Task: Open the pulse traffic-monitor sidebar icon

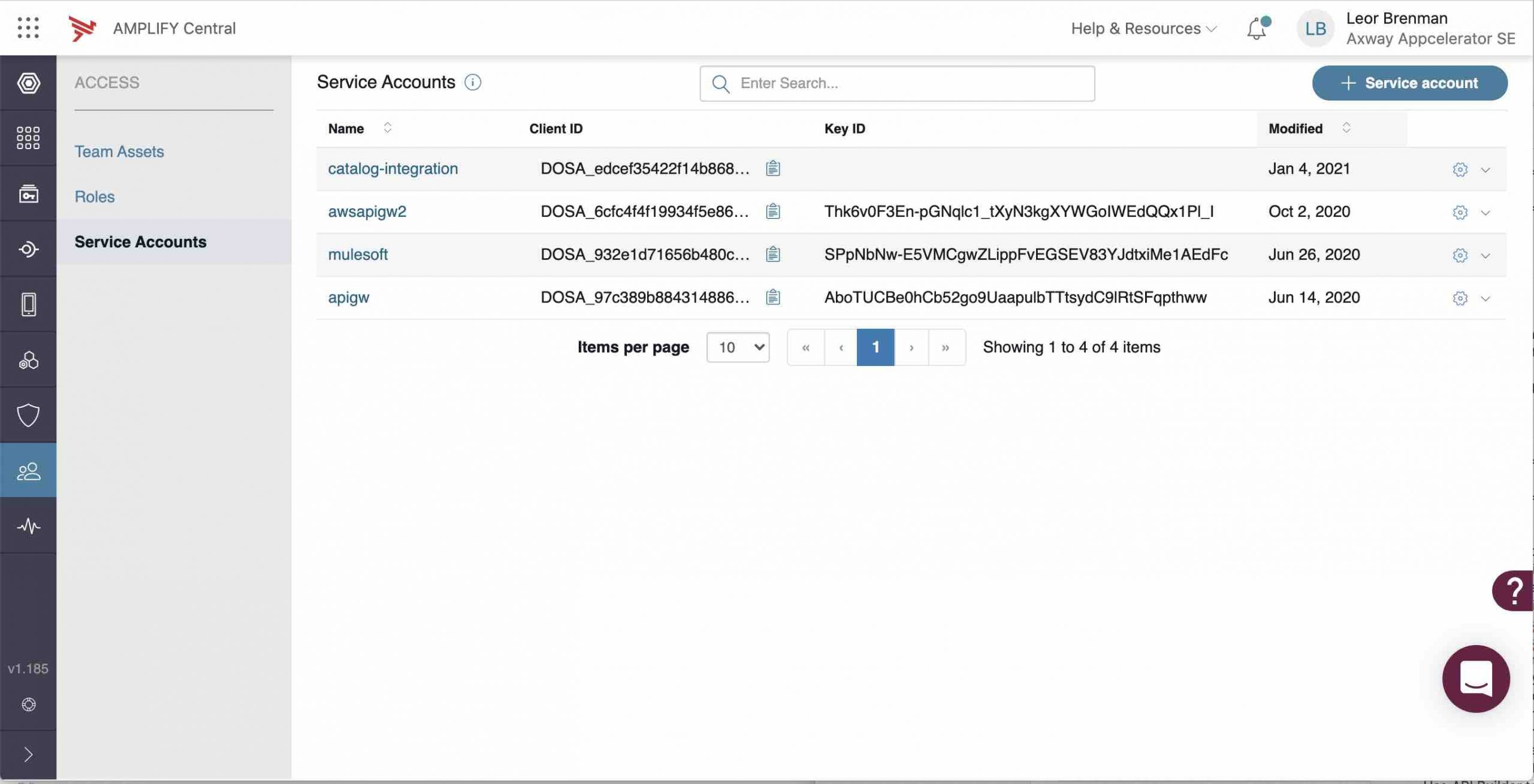Action: 28,526
